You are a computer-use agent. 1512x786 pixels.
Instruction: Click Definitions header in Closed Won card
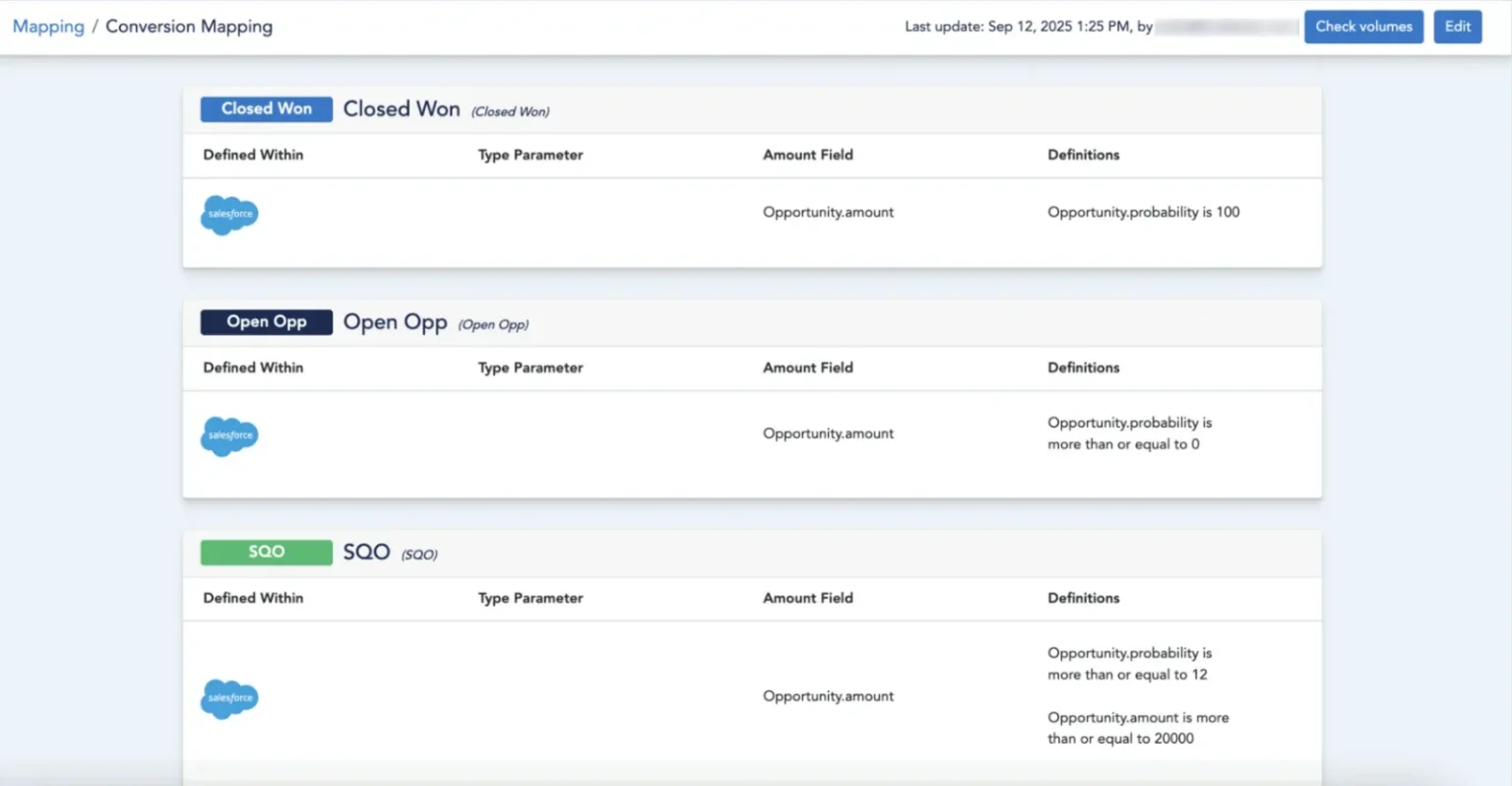[1084, 155]
